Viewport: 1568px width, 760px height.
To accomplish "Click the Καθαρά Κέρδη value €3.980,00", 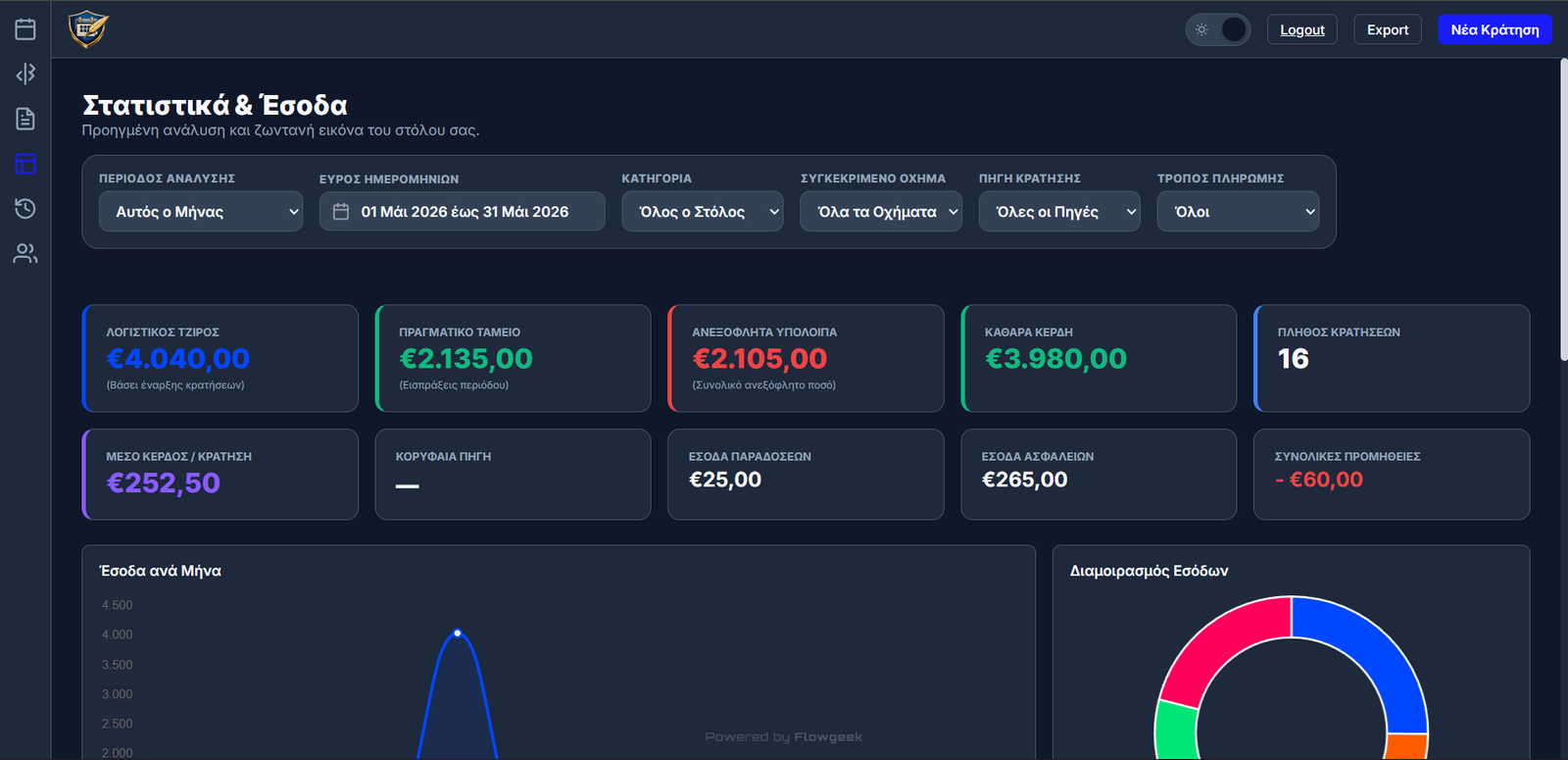I will [1055, 359].
